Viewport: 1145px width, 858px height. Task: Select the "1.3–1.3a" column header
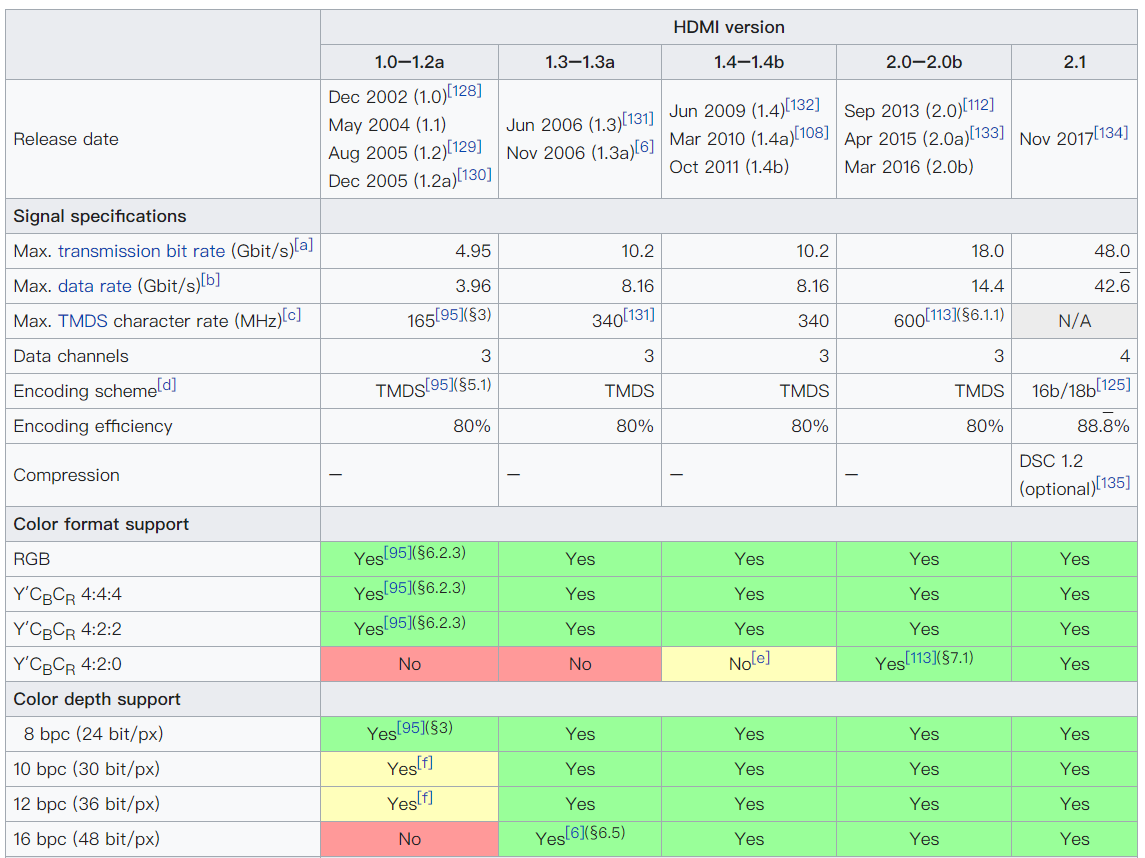pos(580,62)
